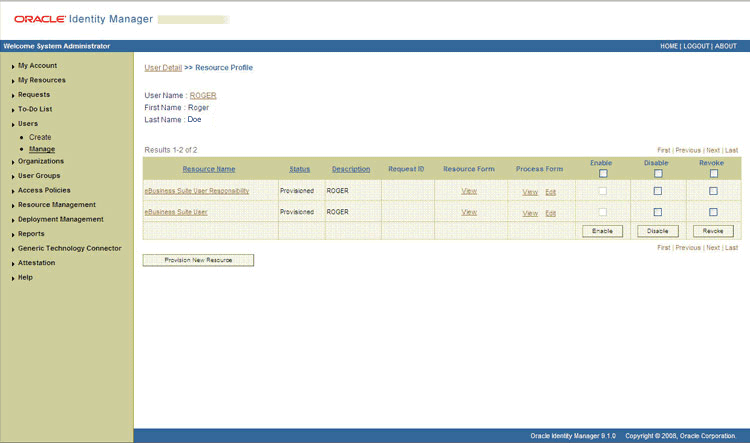The width and height of the screenshot is (750, 443).
Task: View process form for eBusiness Suite User
Action: coord(530,213)
